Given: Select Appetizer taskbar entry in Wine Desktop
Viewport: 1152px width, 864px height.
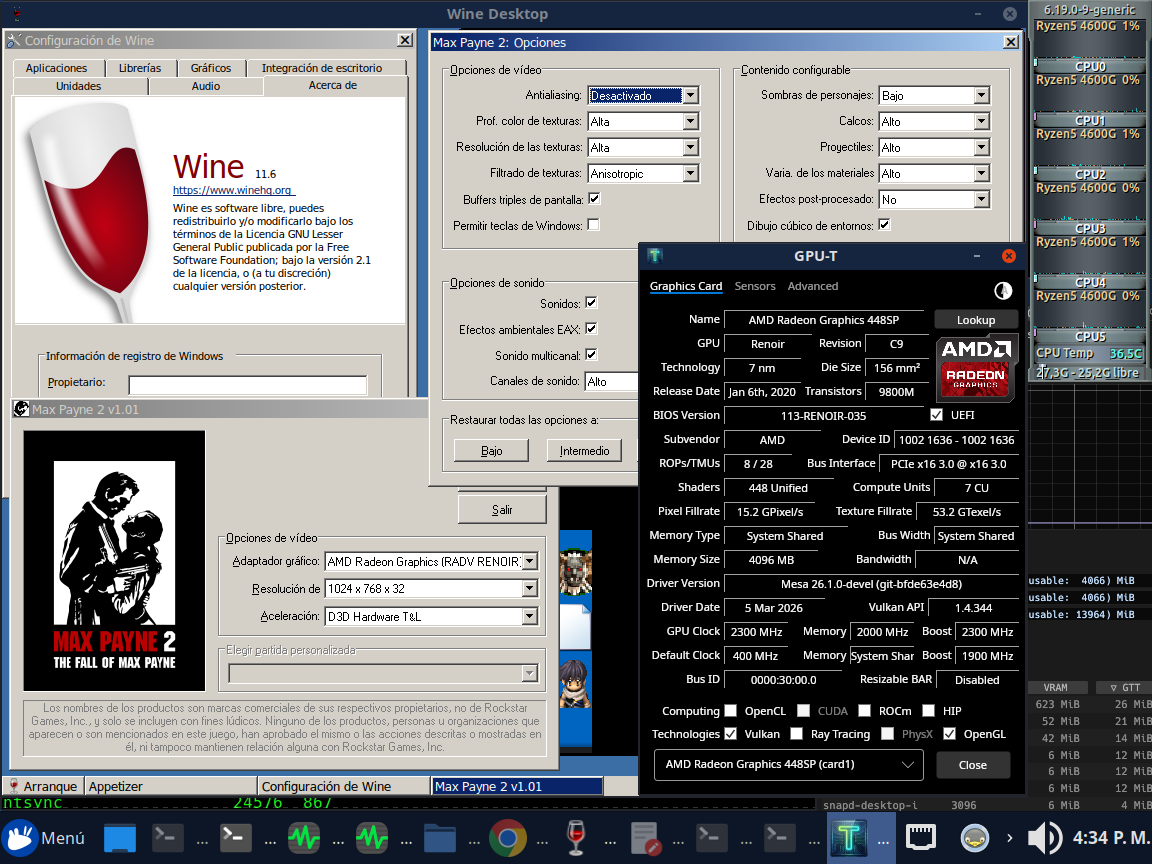Looking at the screenshot, I should pyautogui.click(x=170, y=786).
